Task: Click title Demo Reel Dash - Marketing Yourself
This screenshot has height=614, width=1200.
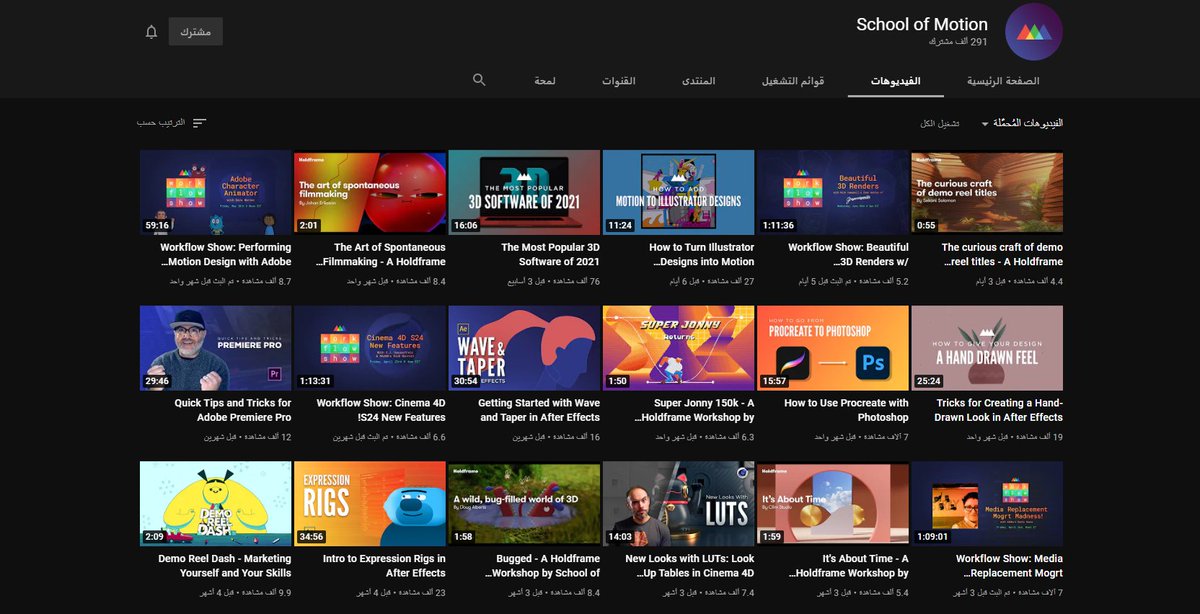Action: (x=225, y=566)
